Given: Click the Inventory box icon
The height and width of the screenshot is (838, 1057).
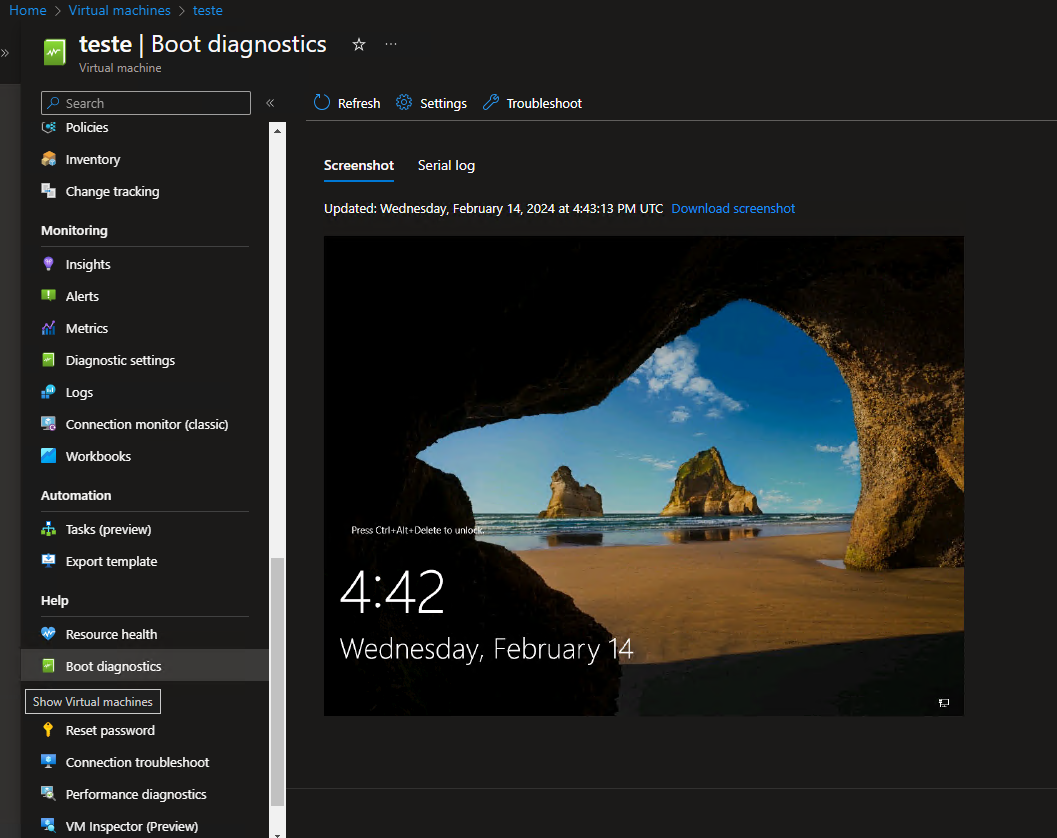Looking at the screenshot, I should click(x=49, y=159).
